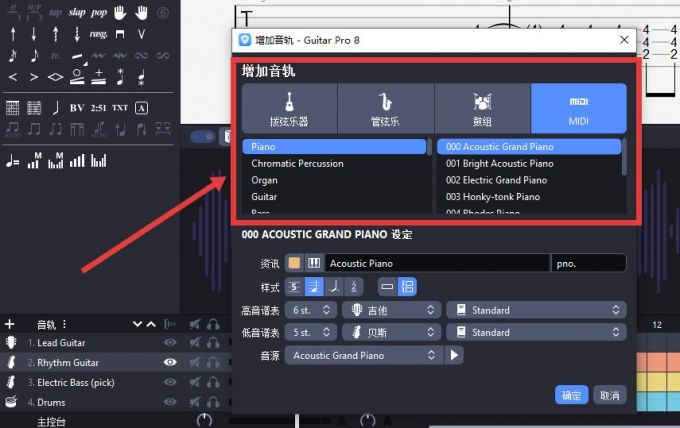Click the grace note before beat icon
This screenshot has width=680, height=428.
(13, 56)
